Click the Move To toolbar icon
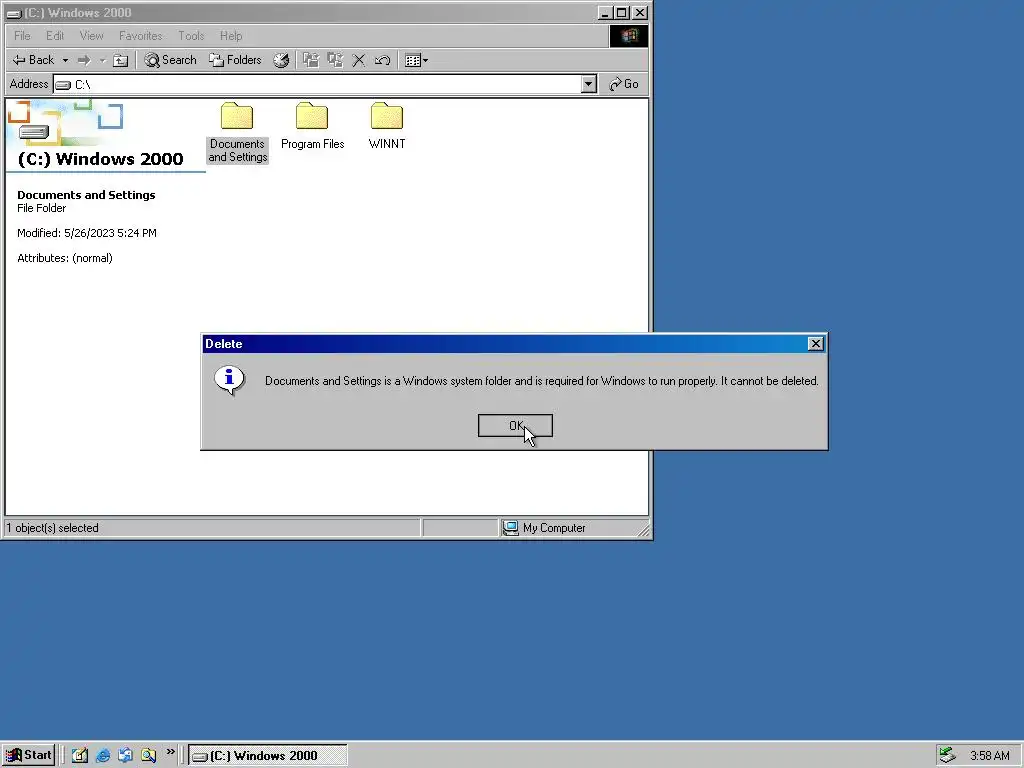The width and height of the screenshot is (1024, 768). click(311, 60)
